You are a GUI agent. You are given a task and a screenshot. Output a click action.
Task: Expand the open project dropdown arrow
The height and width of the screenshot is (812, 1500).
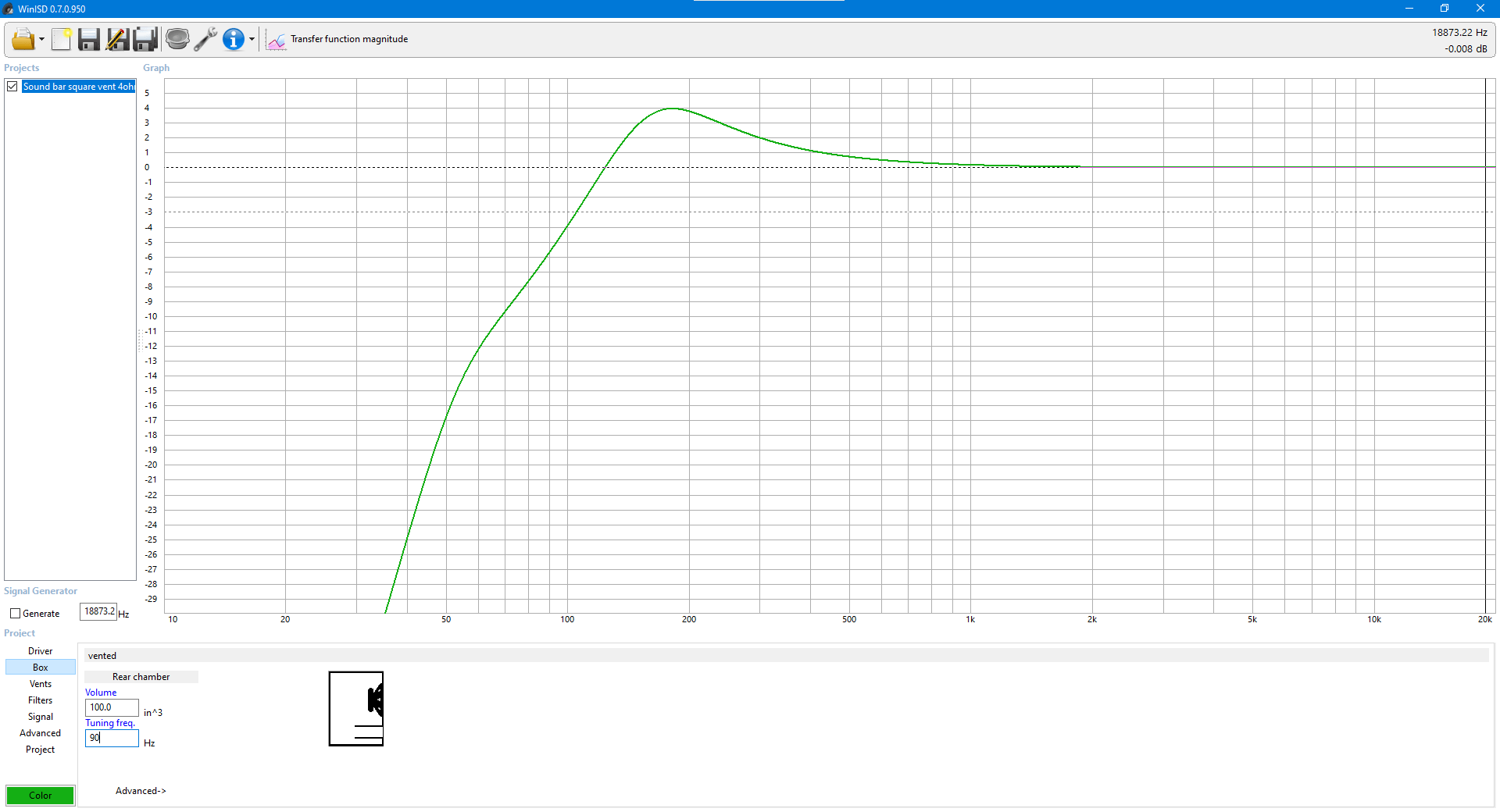point(41,39)
